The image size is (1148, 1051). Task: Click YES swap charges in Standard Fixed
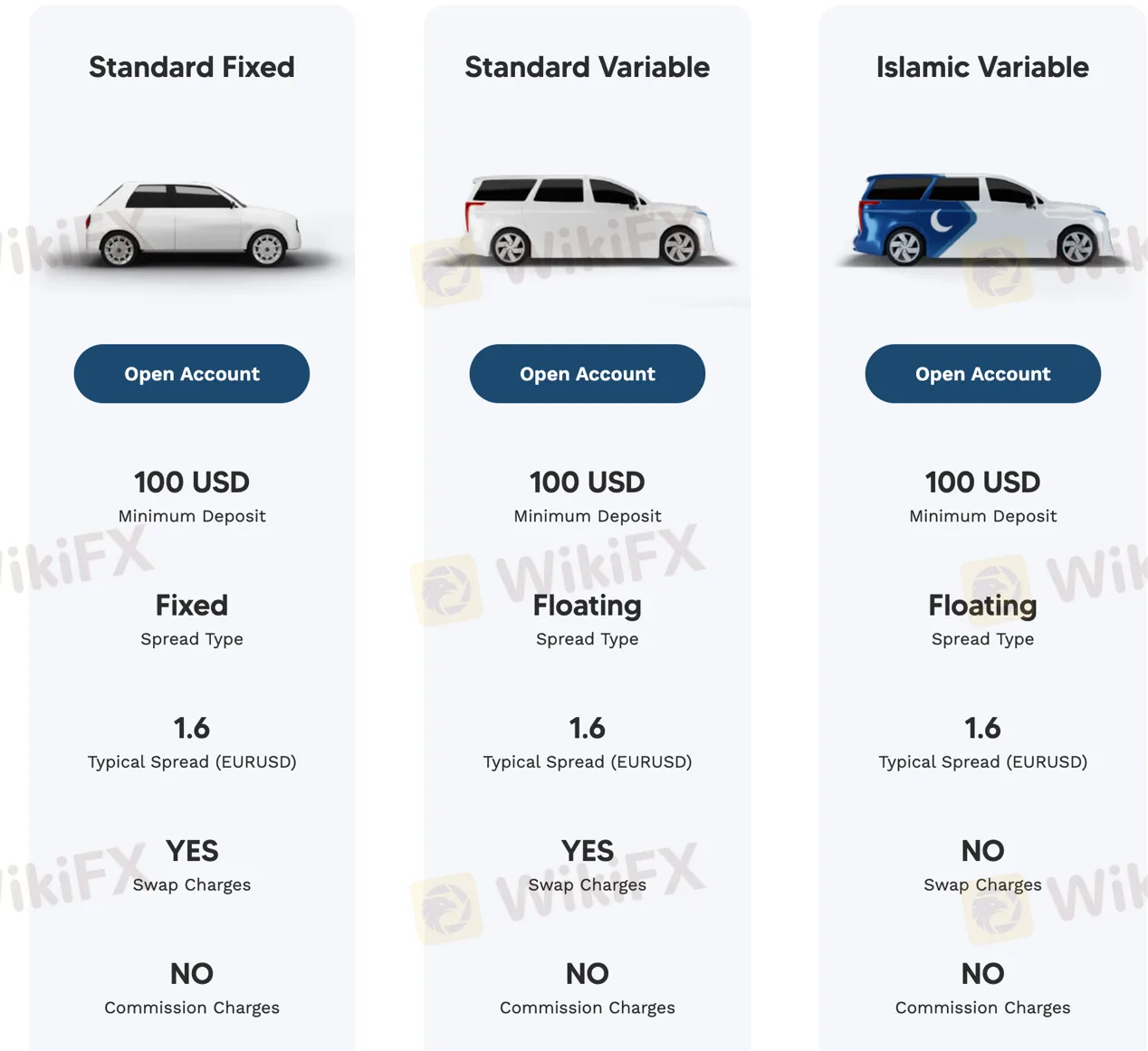[192, 851]
